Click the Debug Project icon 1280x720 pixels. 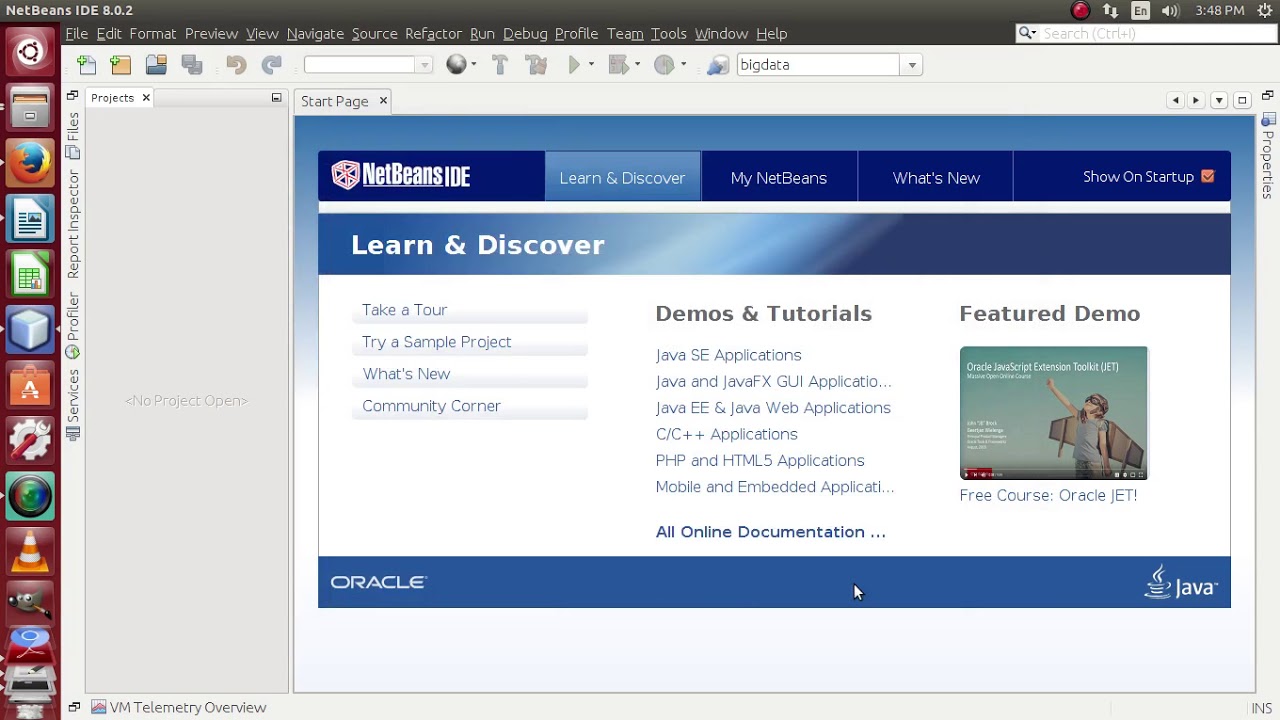click(x=618, y=65)
